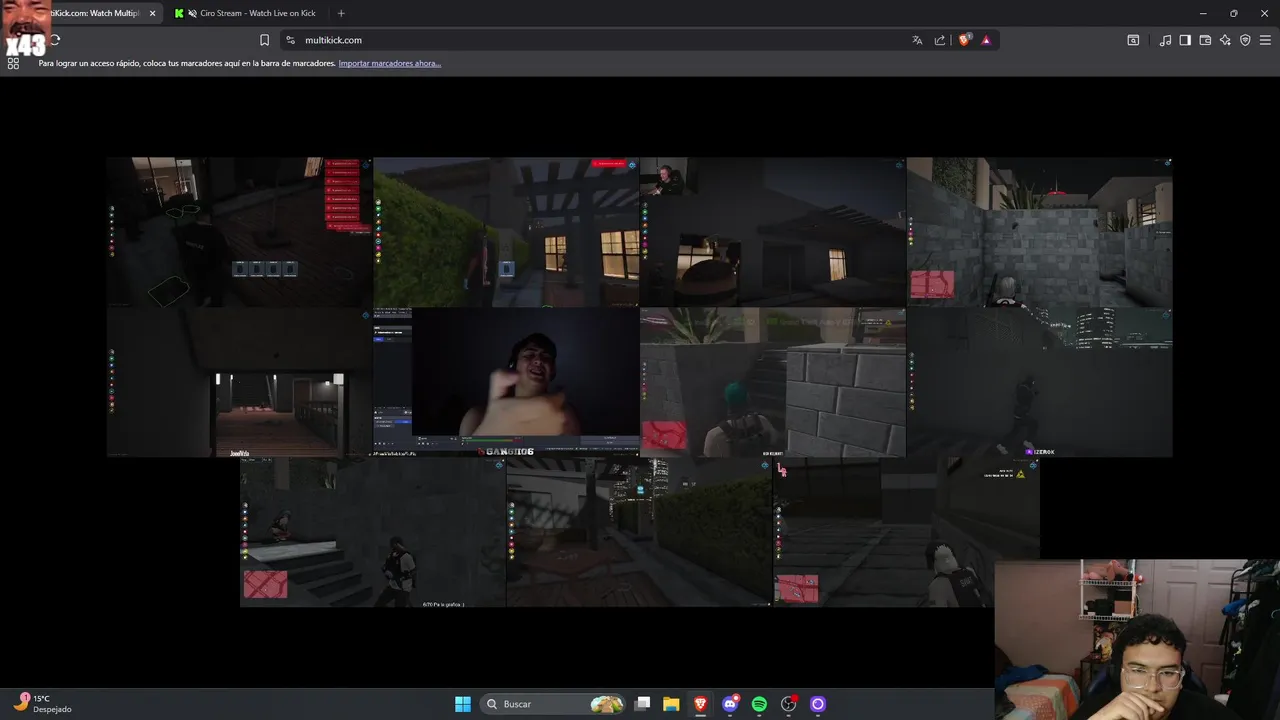Select the shirtless webcam stream thumbnail
This screenshot has width=1280, height=720.
(x=506, y=382)
